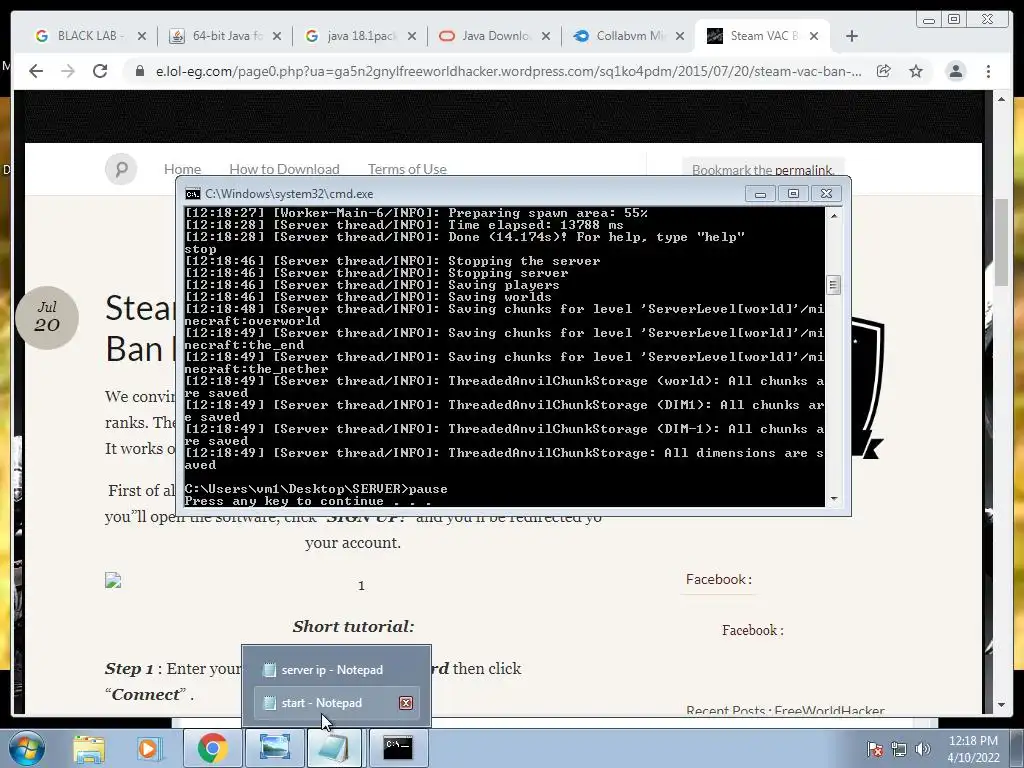Minimize the cmd.exe window
This screenshot has width=1024, height=768.
coord(760,194)
